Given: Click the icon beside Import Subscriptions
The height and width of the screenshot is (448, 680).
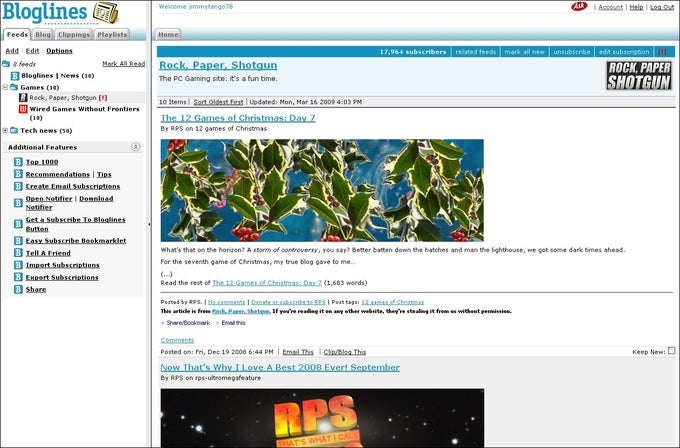Looking at the screenshot, I should click(x=18, y=265).
